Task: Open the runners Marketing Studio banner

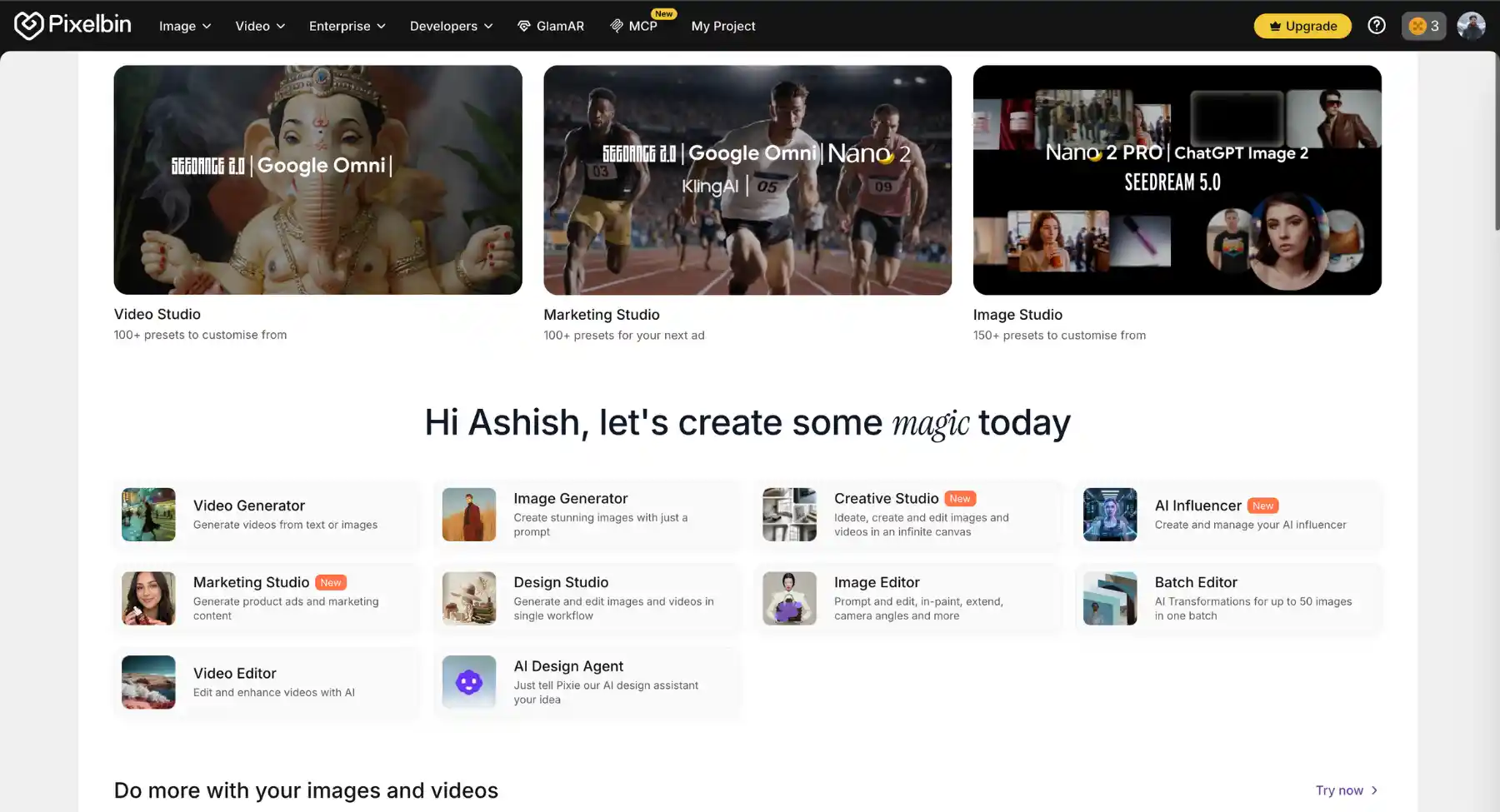Action: click(x=747, y=180)
